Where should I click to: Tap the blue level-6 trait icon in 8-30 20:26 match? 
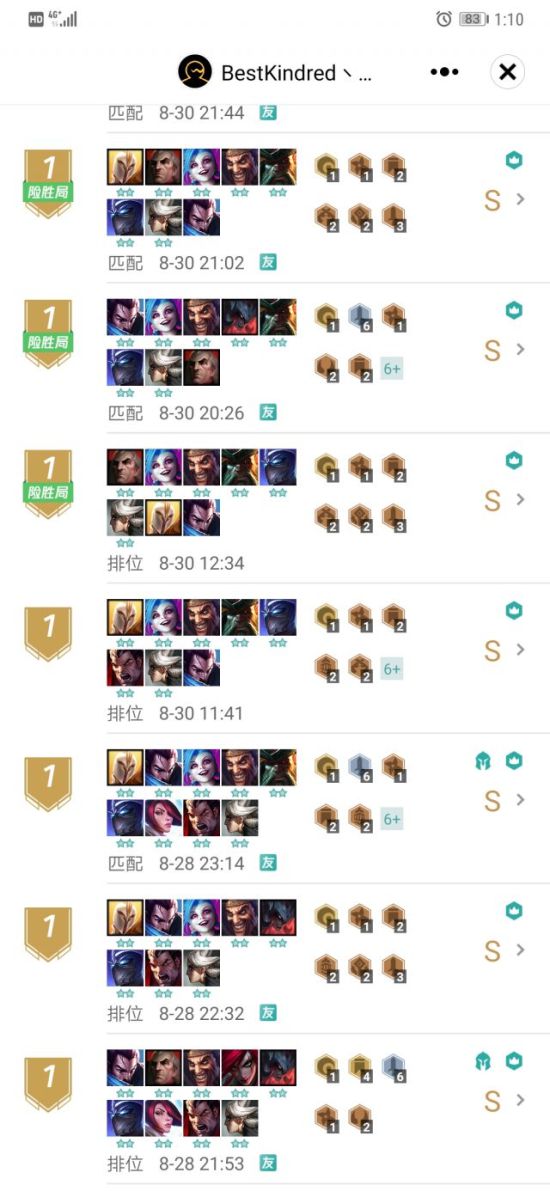coord(361,317)
